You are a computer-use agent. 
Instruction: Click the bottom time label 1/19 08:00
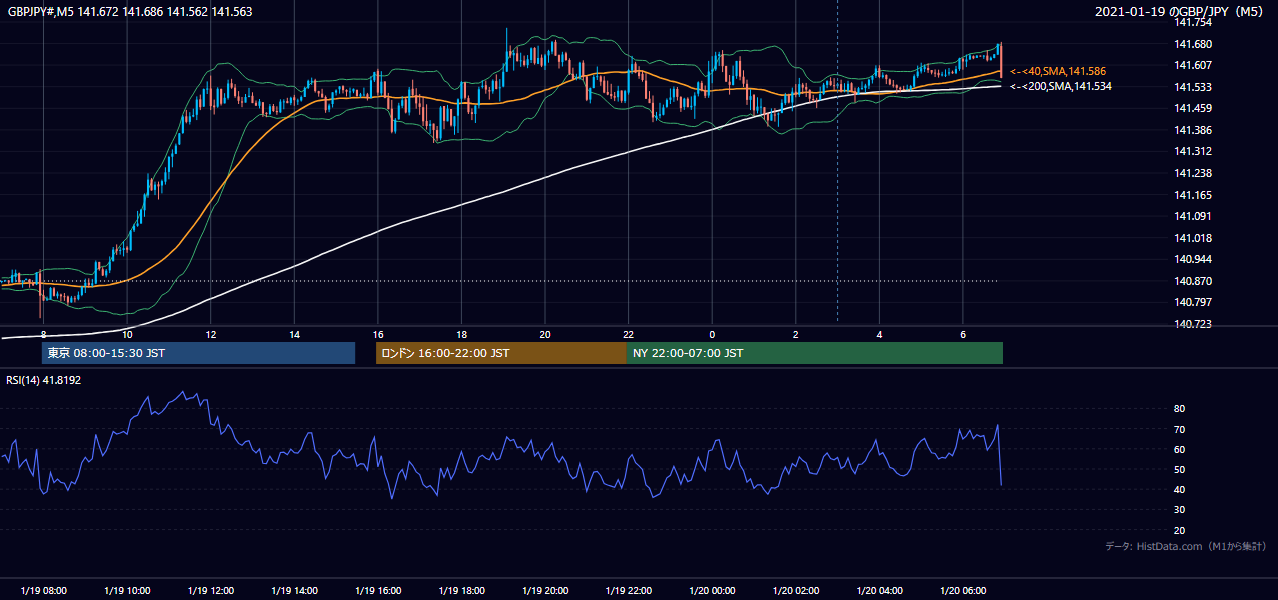43,591
